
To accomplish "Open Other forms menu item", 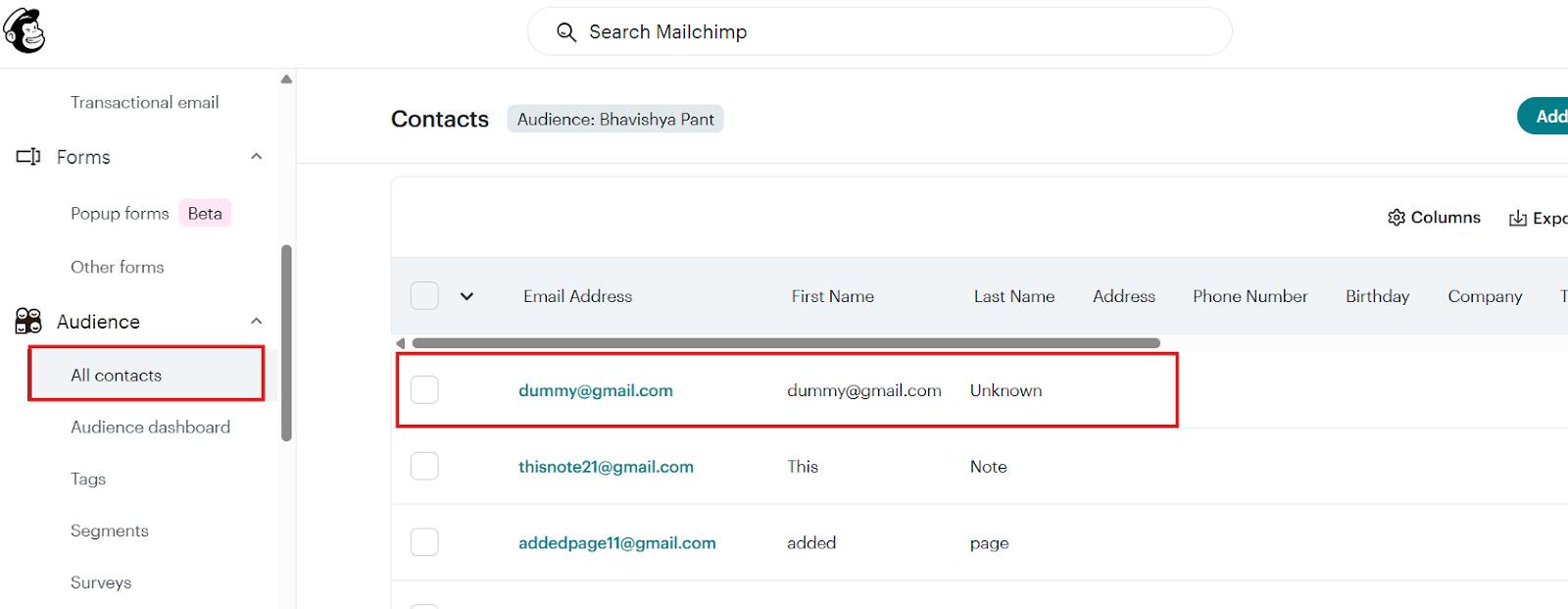I will click(x=118, y=267).
